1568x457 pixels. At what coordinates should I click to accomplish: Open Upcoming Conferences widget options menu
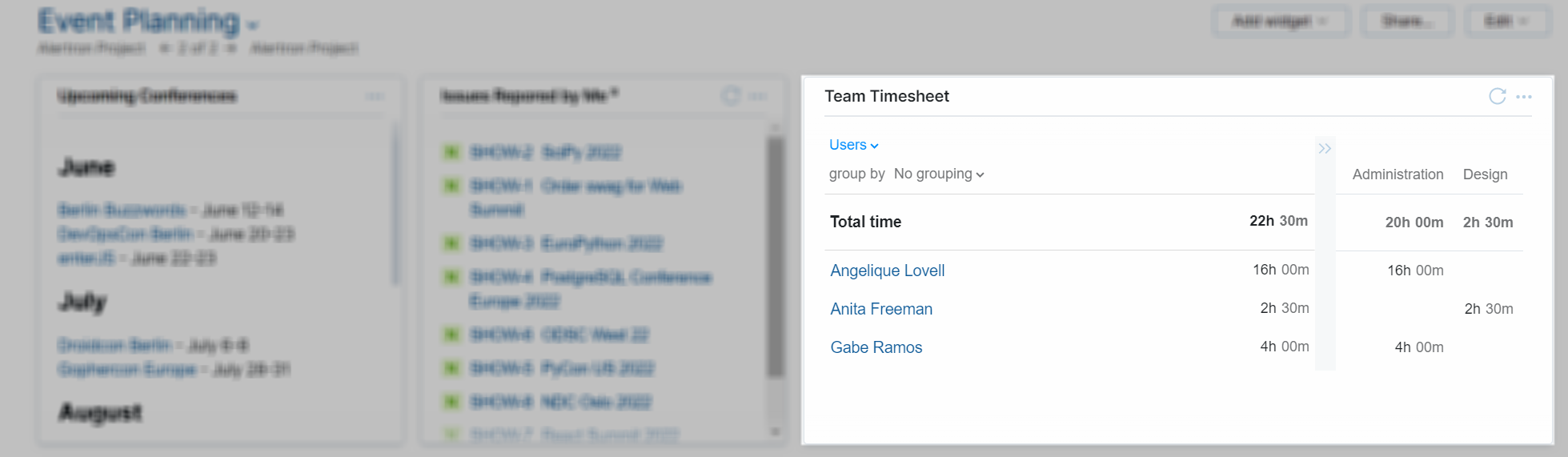click(x=375, y=97)
